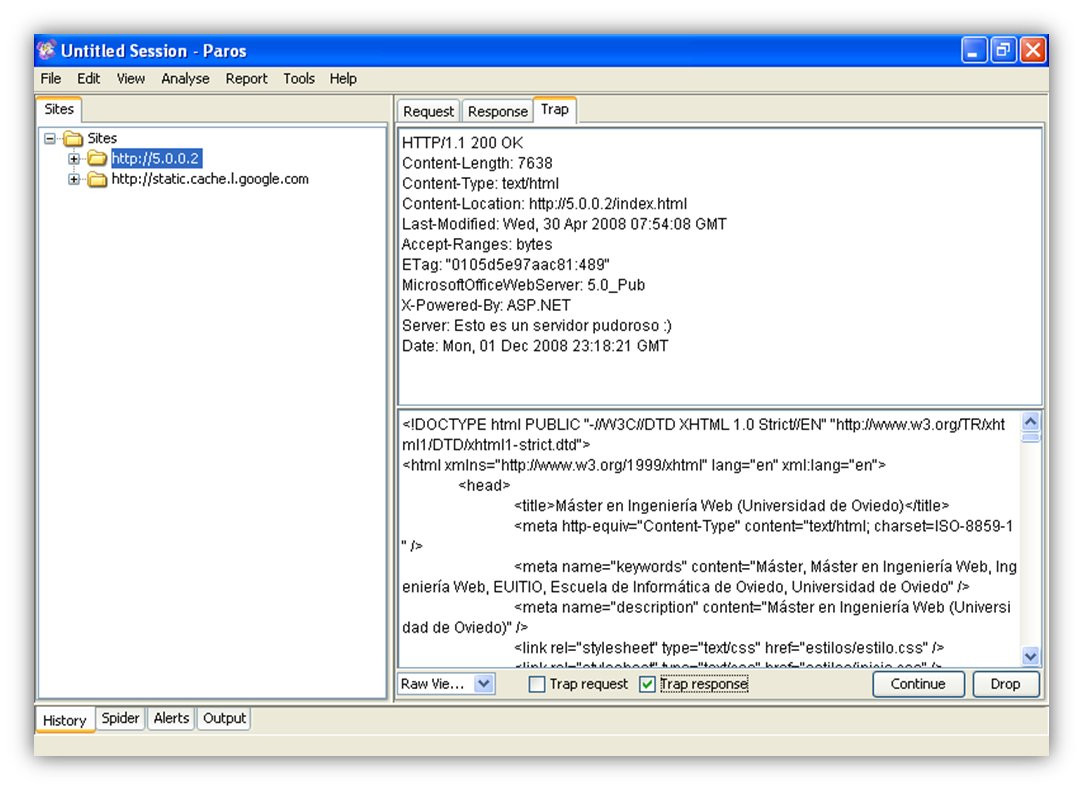Viewport: 1083px width, 790px height.
Task: Uncheck the Trap response checkbox
Action: pyautogui.click(x=647, y=684)
